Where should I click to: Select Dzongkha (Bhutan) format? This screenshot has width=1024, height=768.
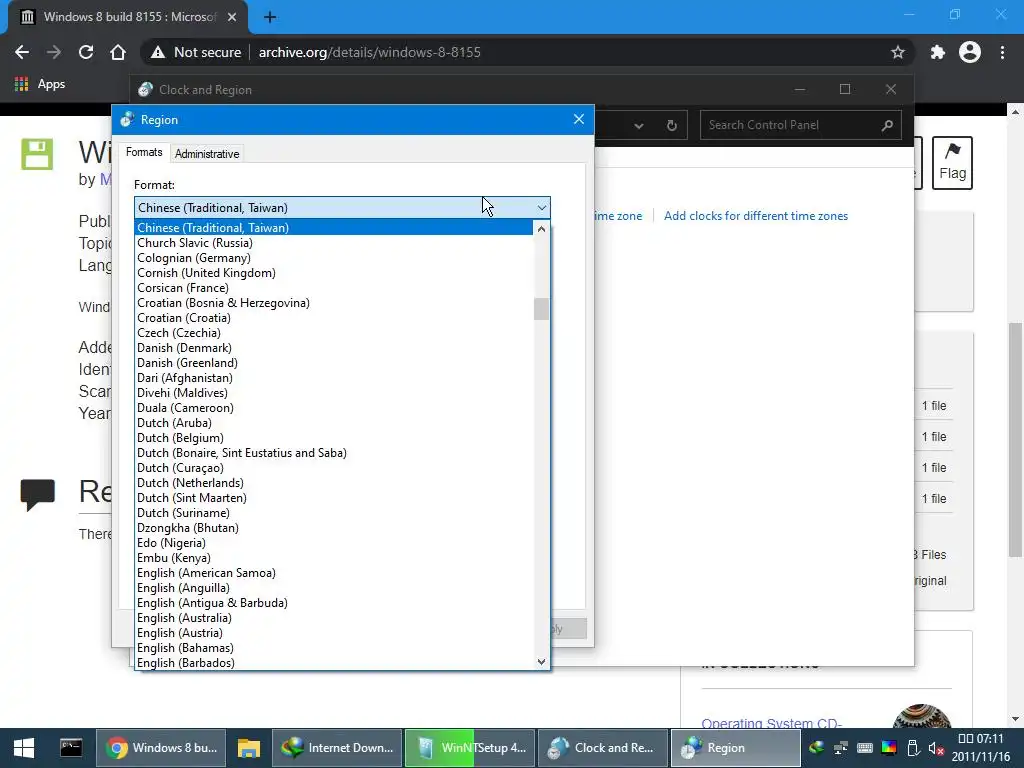click(333, 528)
